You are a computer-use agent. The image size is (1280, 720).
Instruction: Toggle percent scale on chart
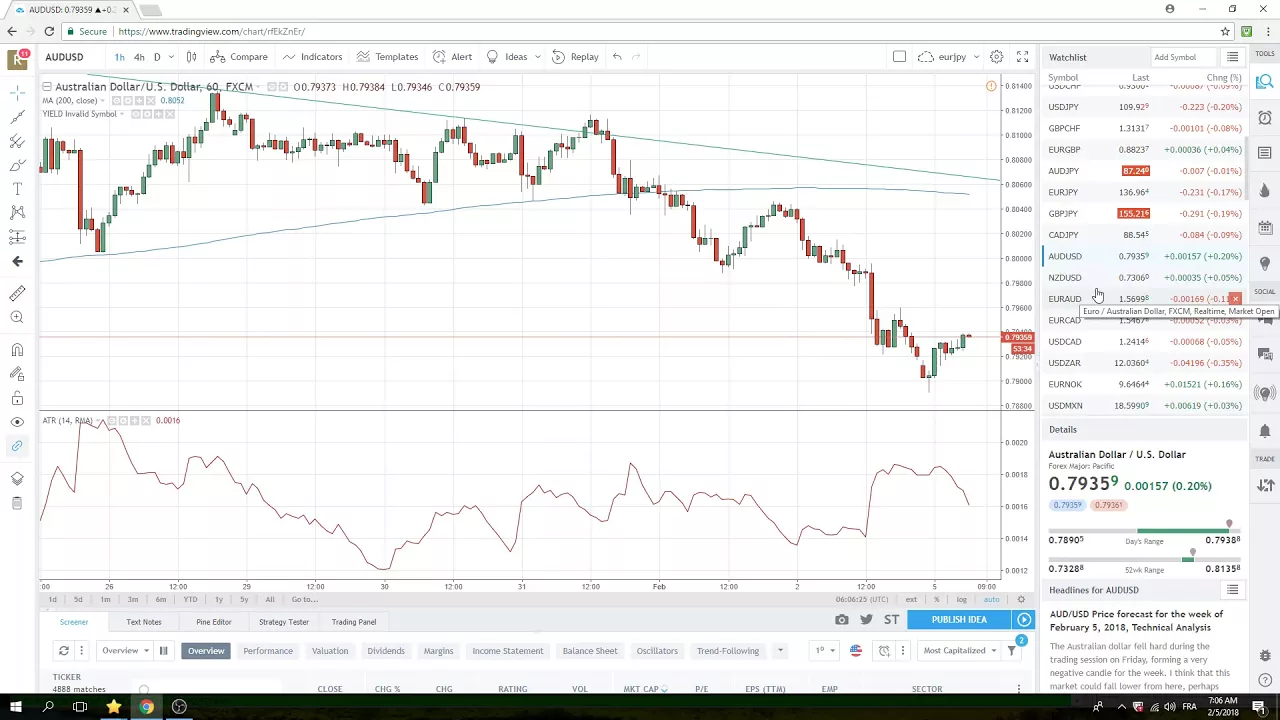click(936, 599)
